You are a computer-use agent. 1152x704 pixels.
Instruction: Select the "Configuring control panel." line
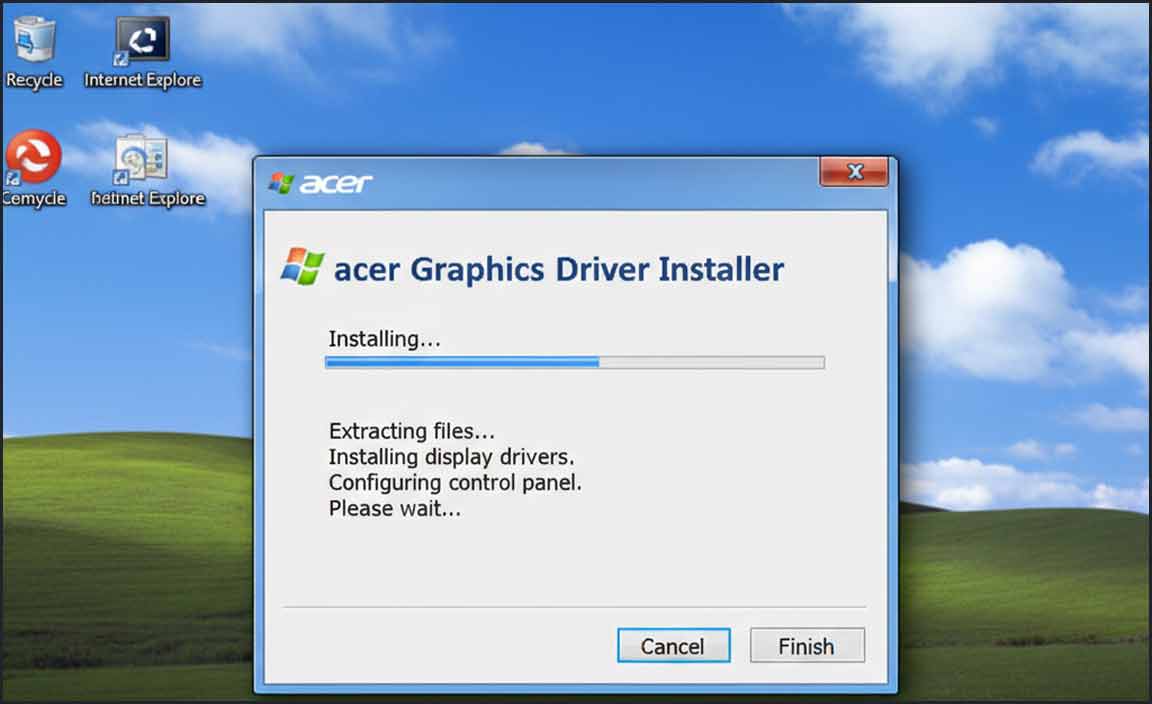click(455, 483)
